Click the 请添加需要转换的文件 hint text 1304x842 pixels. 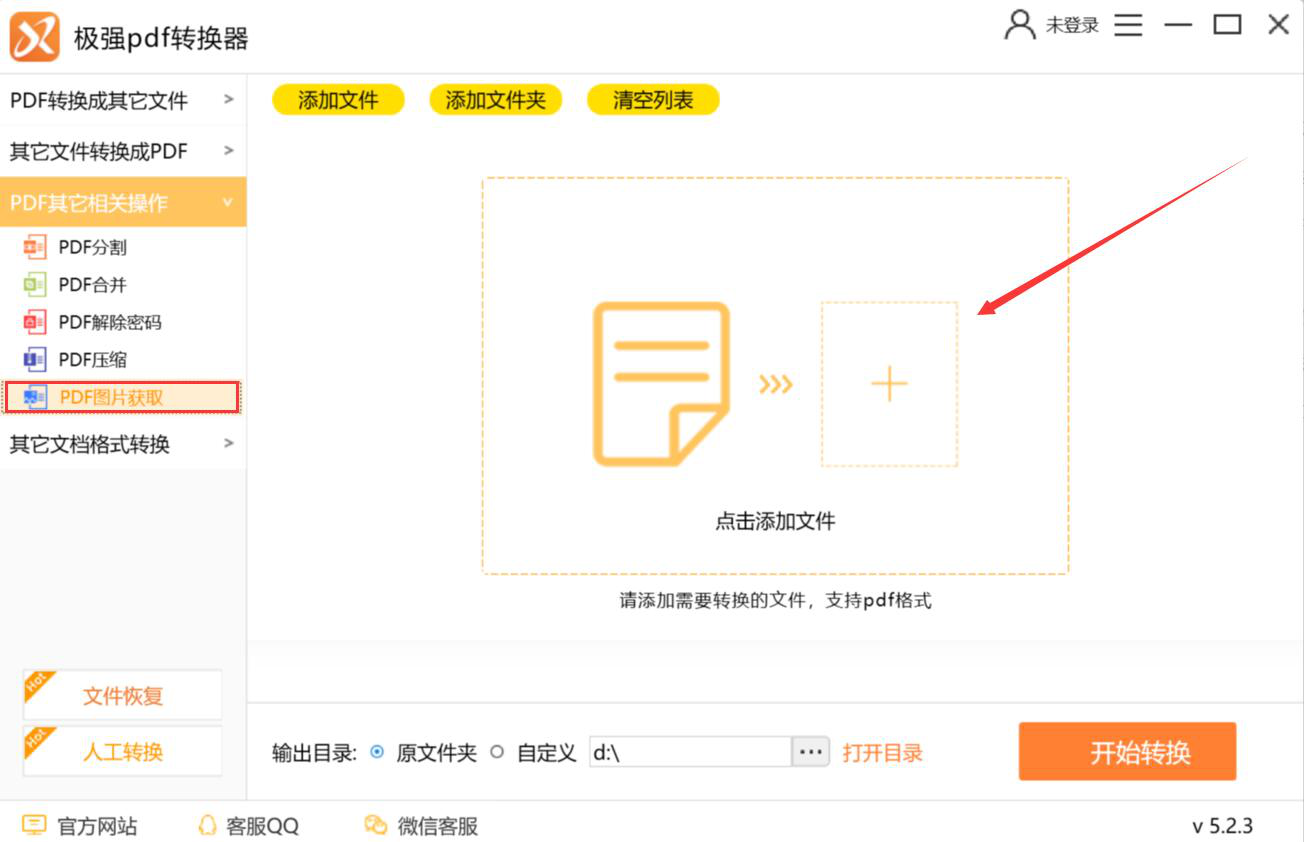pyautogui.click(x=775, y=601)
